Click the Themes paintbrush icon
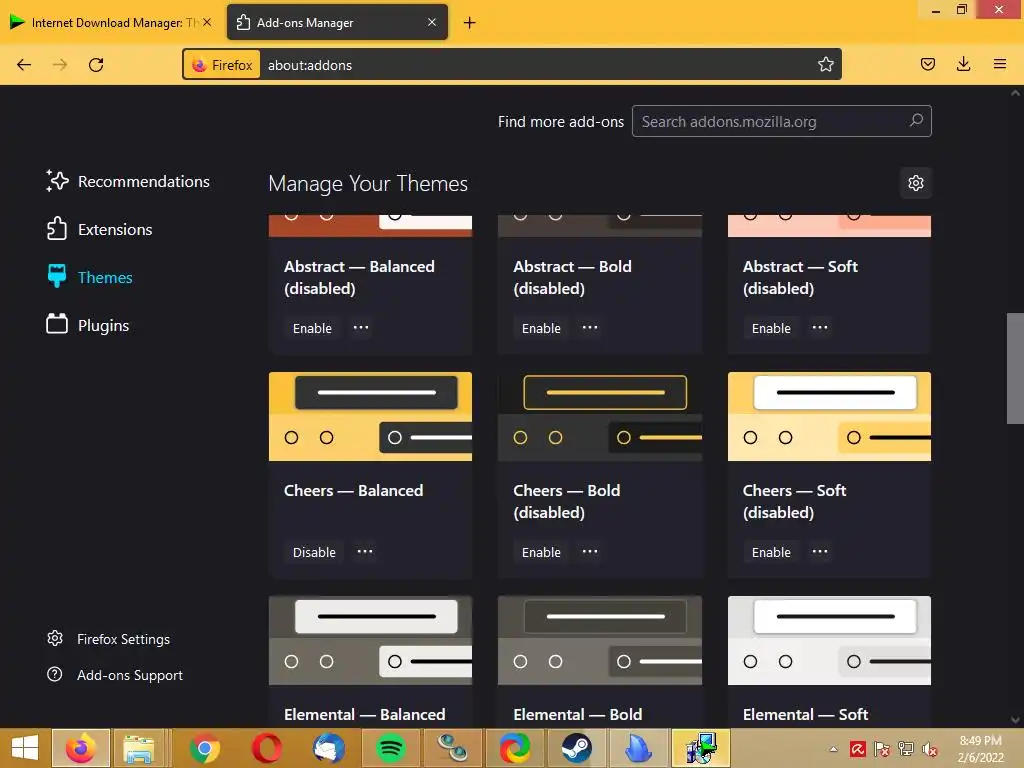The height and width of the screenshot is (768, 1024). (57, 276)
